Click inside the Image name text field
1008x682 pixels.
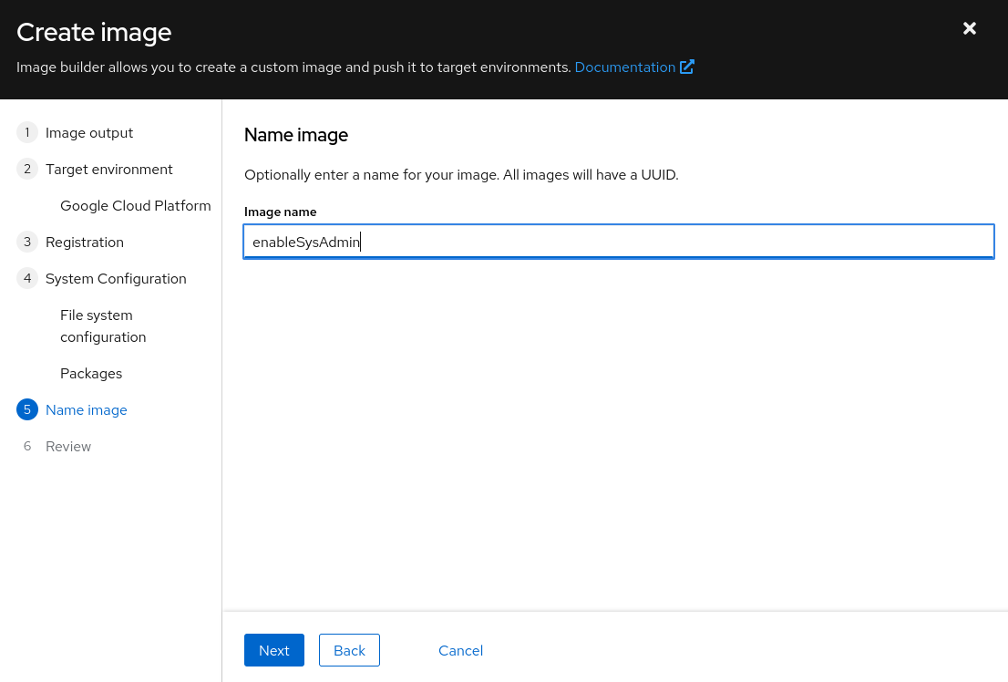[618, 242]
